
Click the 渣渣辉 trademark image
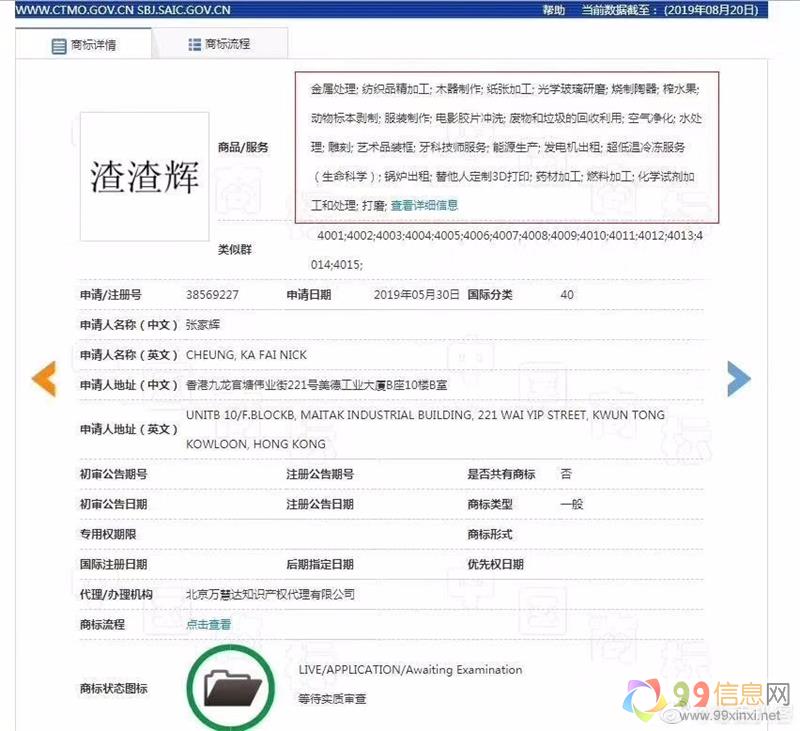coord(144,177)
